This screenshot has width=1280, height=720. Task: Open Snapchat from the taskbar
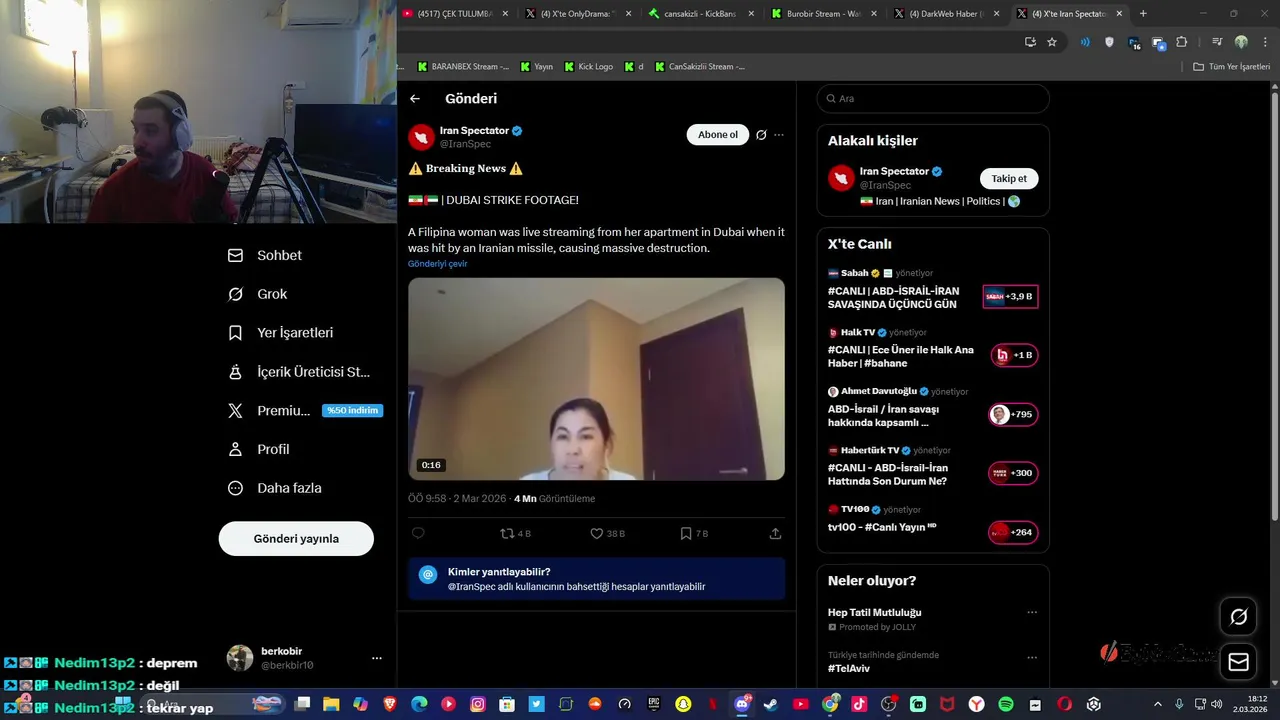click(x=683, y=704)
